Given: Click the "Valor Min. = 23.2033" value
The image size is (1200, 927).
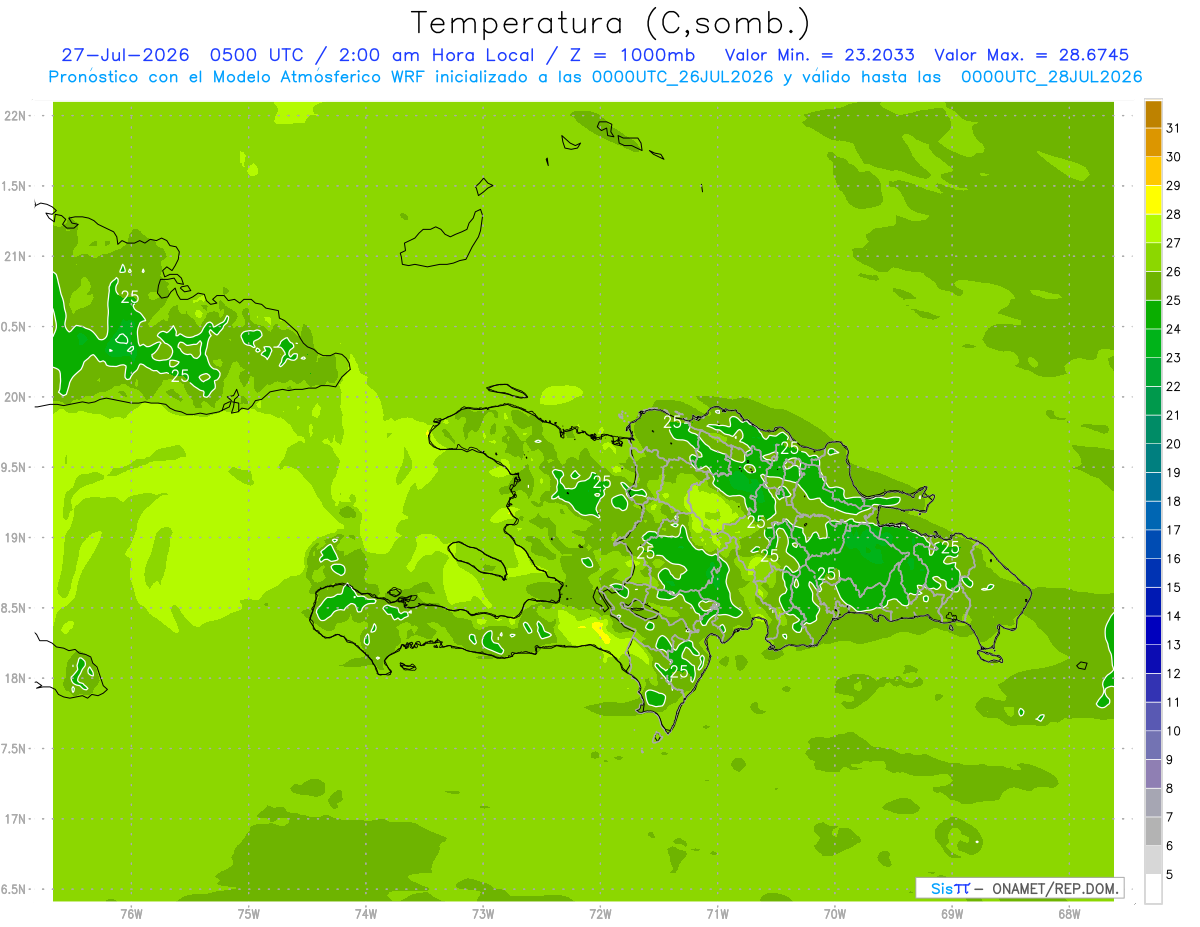Looking at the screenshot, I should click(x=819, y=55).
